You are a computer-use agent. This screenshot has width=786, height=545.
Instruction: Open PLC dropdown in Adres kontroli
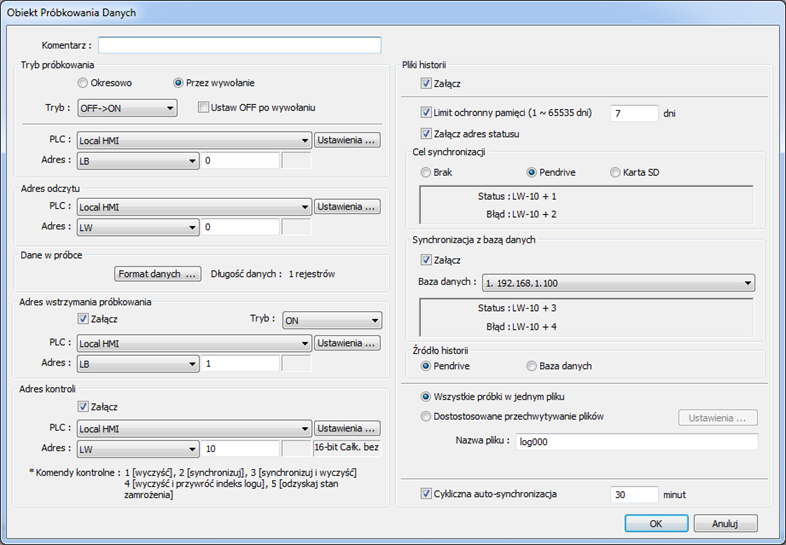point(194,429)
